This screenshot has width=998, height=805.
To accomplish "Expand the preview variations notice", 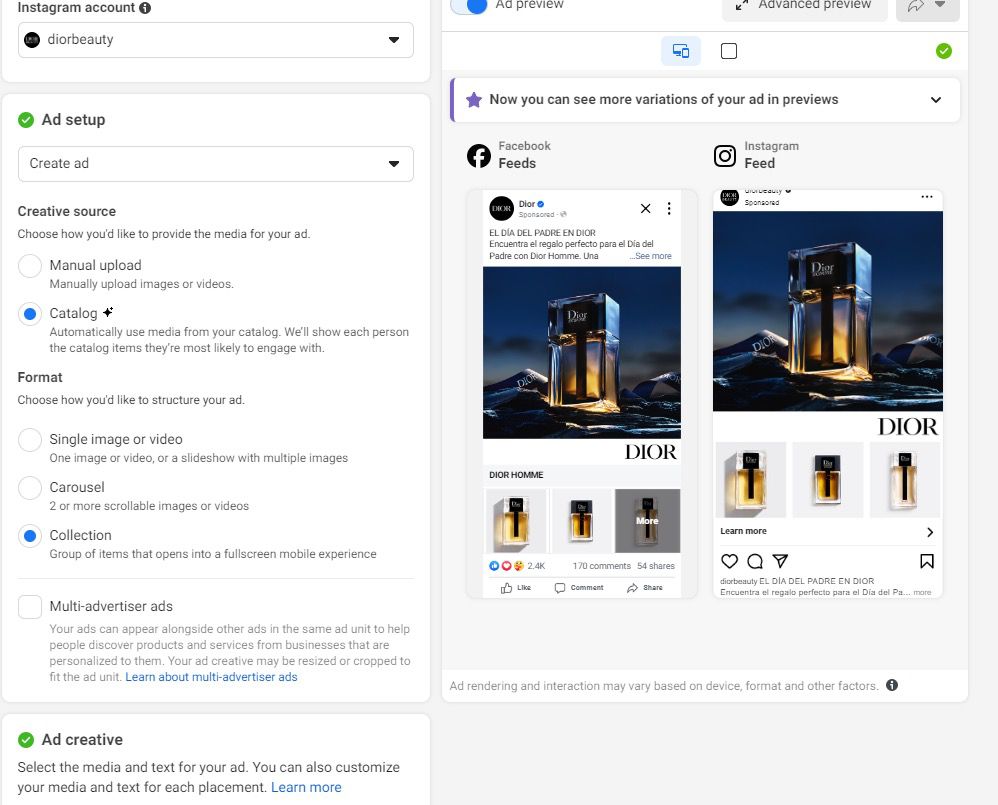I will 936,100.
